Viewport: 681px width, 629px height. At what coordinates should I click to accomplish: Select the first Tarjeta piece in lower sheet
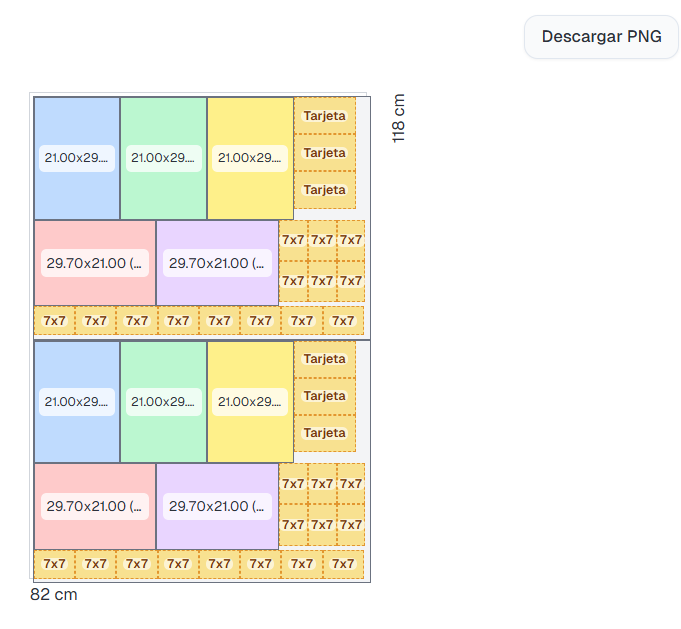324,359
